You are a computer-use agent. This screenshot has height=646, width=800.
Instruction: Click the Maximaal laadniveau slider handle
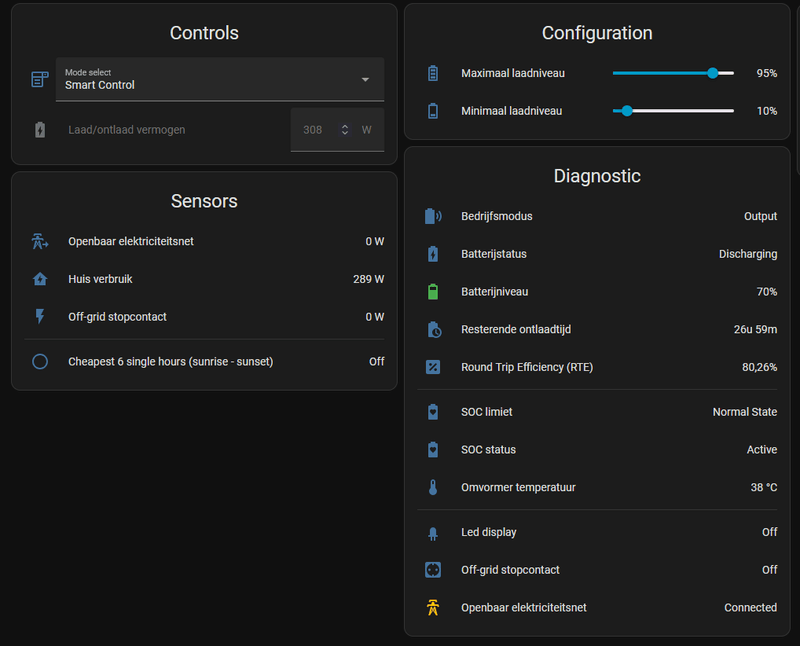point(713,73)
